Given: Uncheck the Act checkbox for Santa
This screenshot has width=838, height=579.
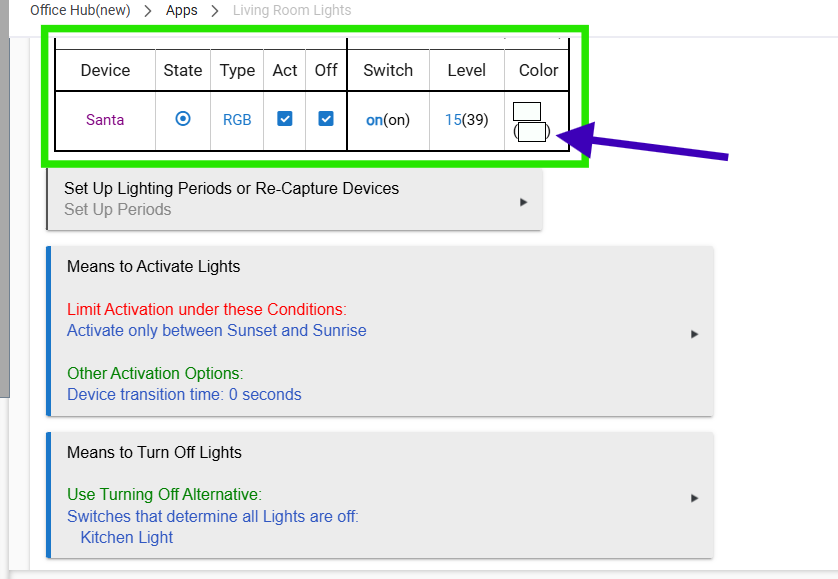Looking at the screenshot, I should tap(285, 119).
